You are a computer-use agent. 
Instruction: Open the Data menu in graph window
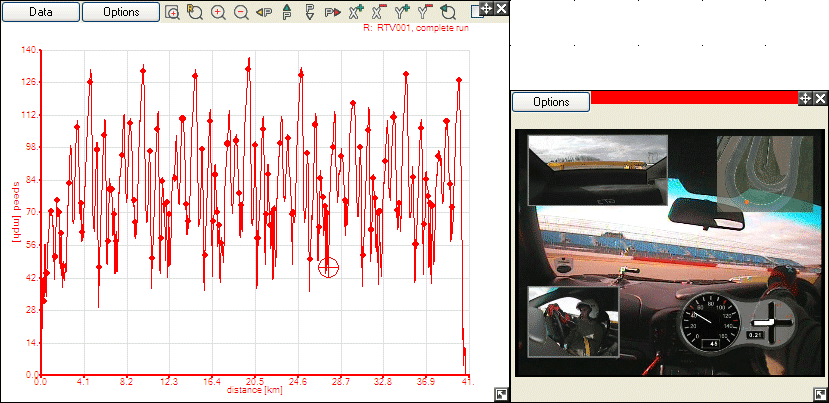coord(40,12)
